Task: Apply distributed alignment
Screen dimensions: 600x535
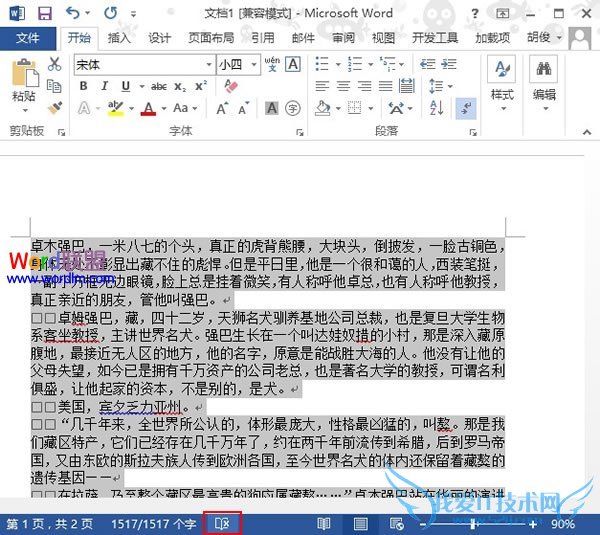Action: pyautogui.click(x=406, y=86)
